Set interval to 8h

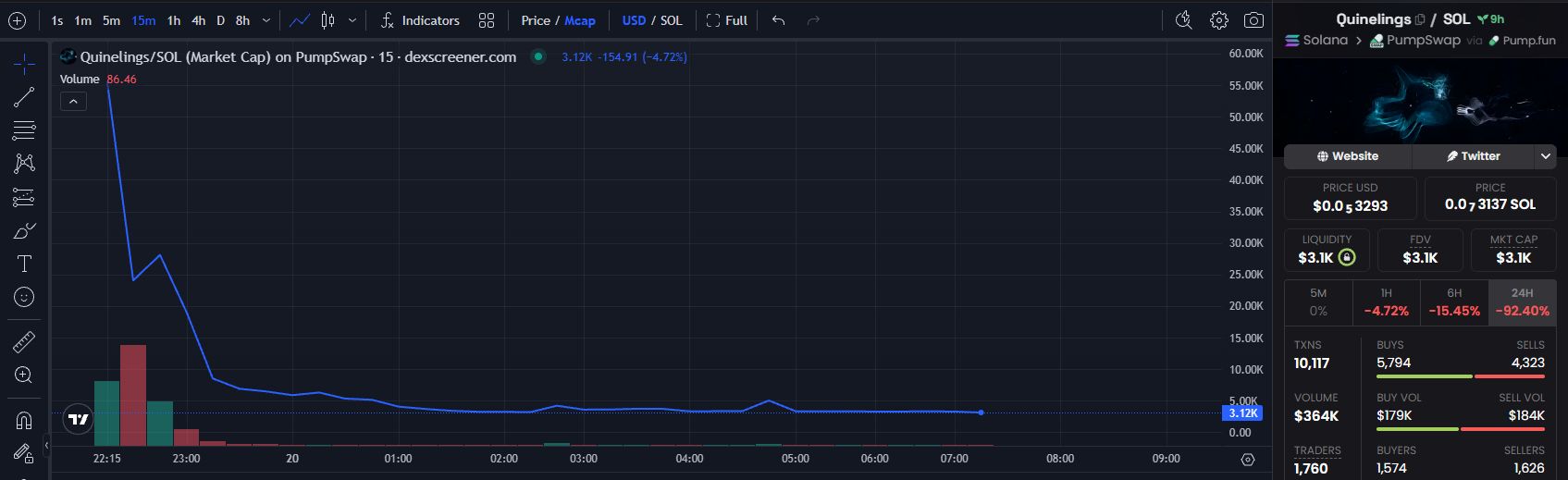[x=242, y=20]
